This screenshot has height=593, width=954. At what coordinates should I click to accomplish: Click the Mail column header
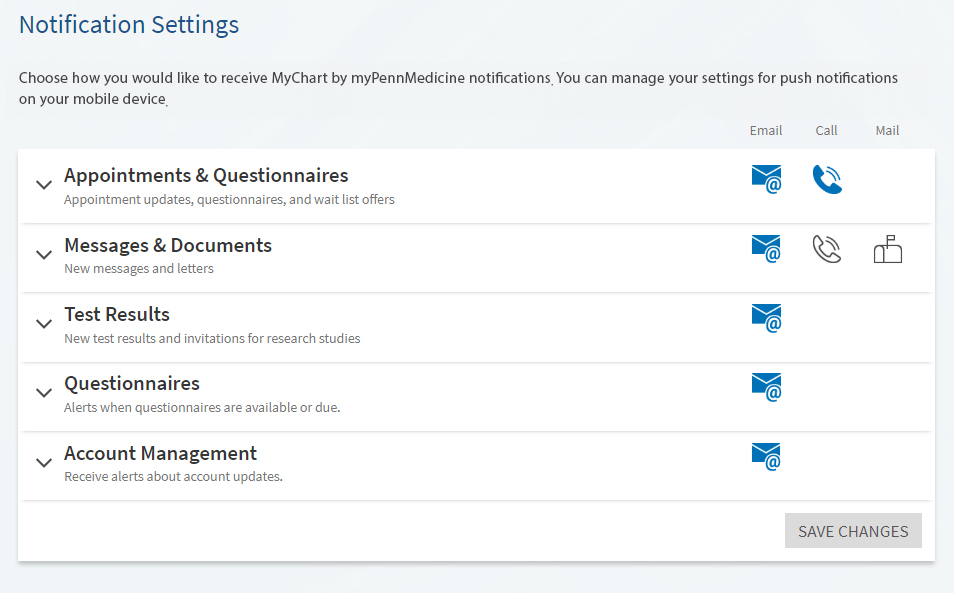[887, 130]
